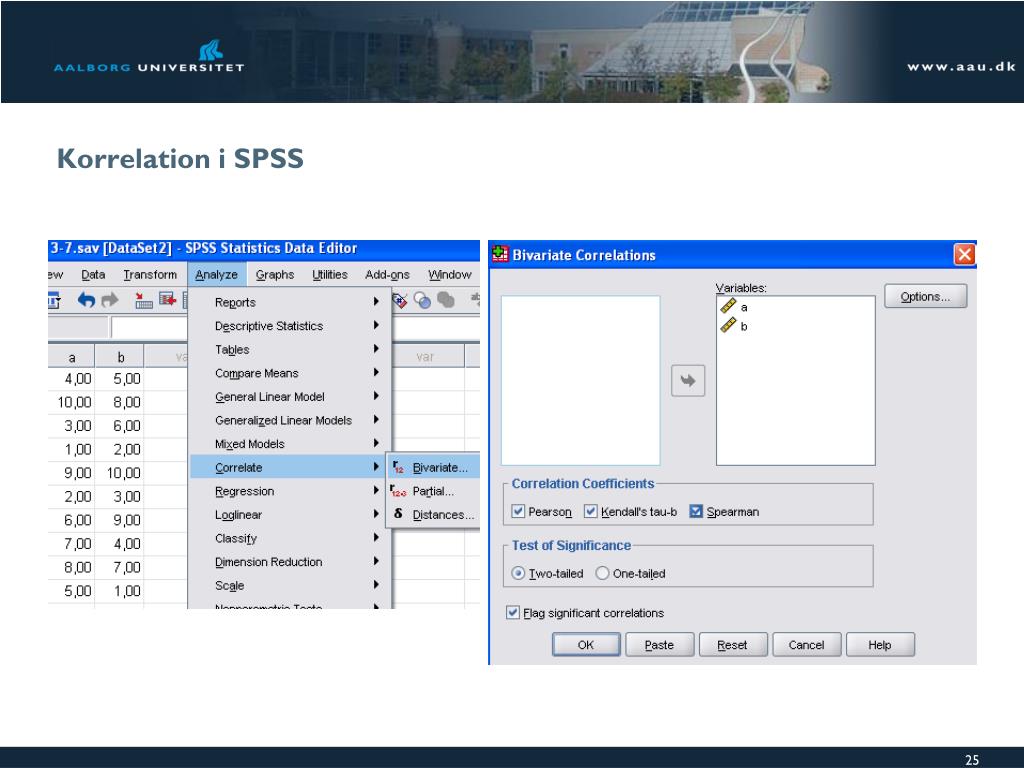The width and height of the screenshot is (1024, 768).
Task: Click the www.aau.dk text
Action: [x=961, y=67]
